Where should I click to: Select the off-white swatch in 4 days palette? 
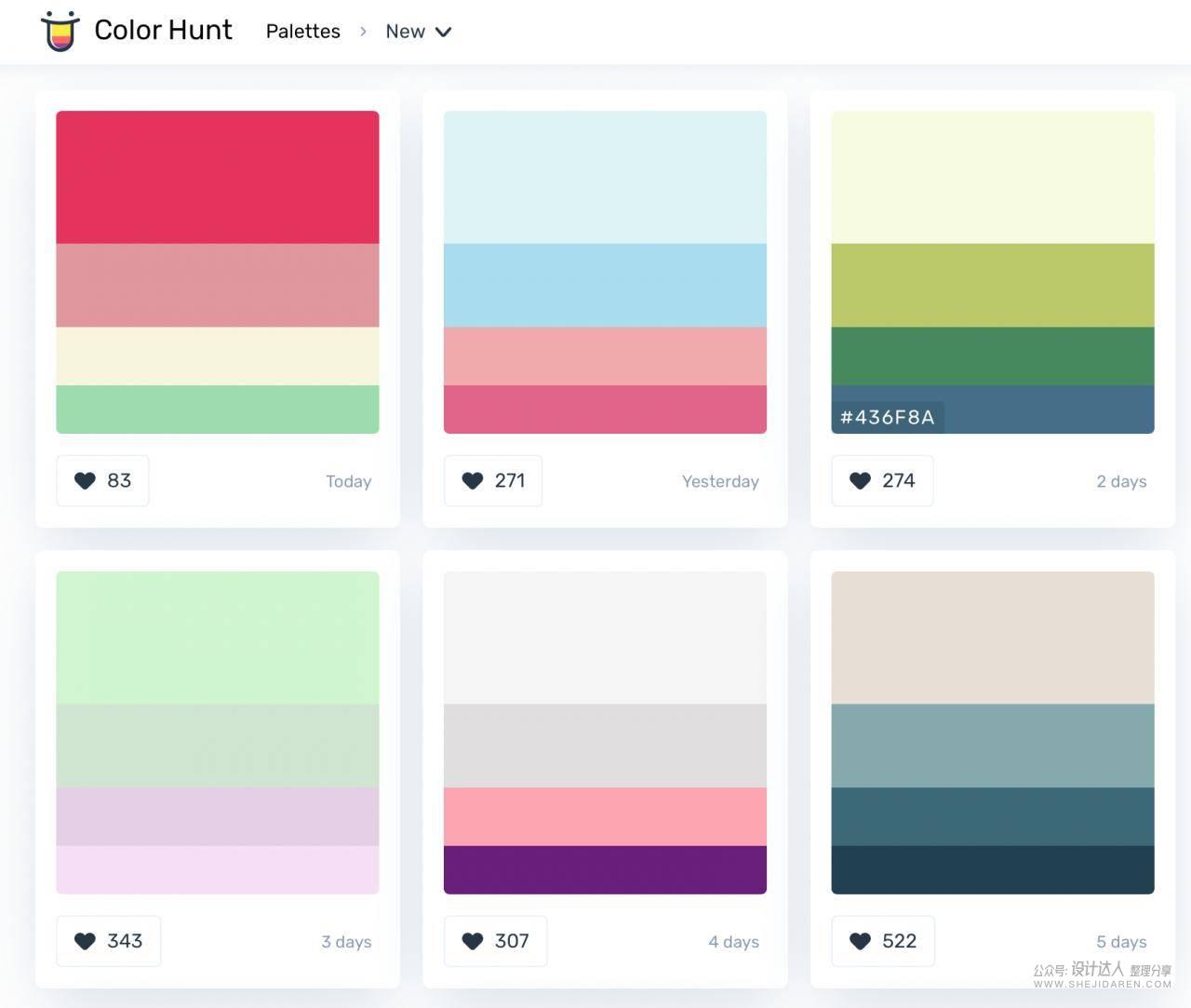coord(605,638)
